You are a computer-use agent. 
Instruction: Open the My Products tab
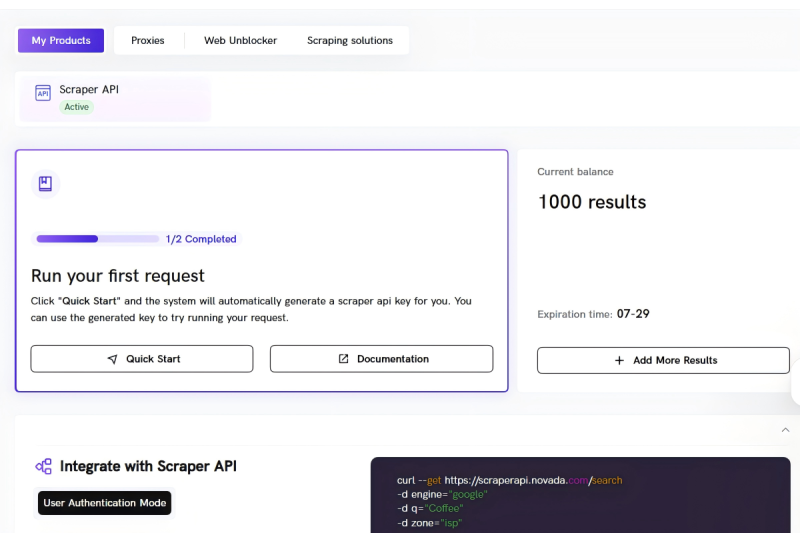pos(61,40)
